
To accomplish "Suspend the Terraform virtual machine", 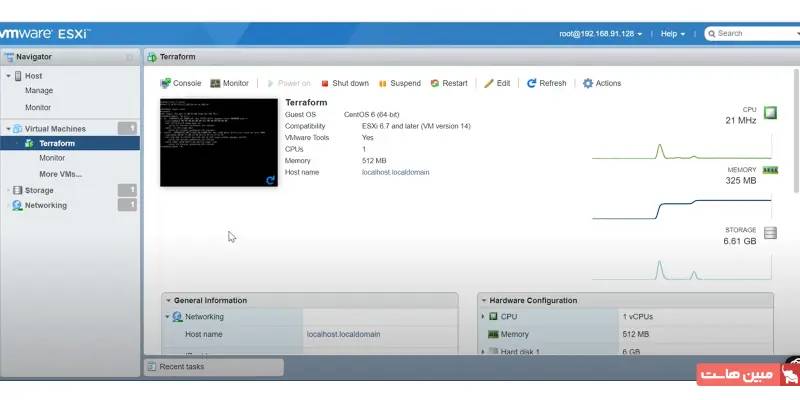I will coord(399,83).
